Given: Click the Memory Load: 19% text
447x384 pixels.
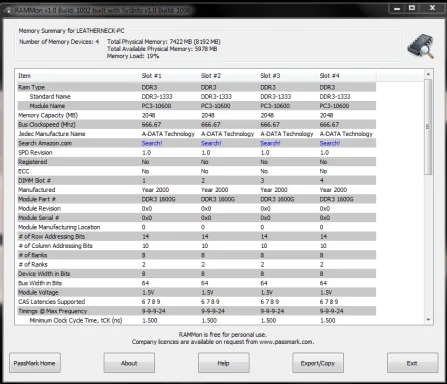Looking at the screenshot, I should [133, 56].
